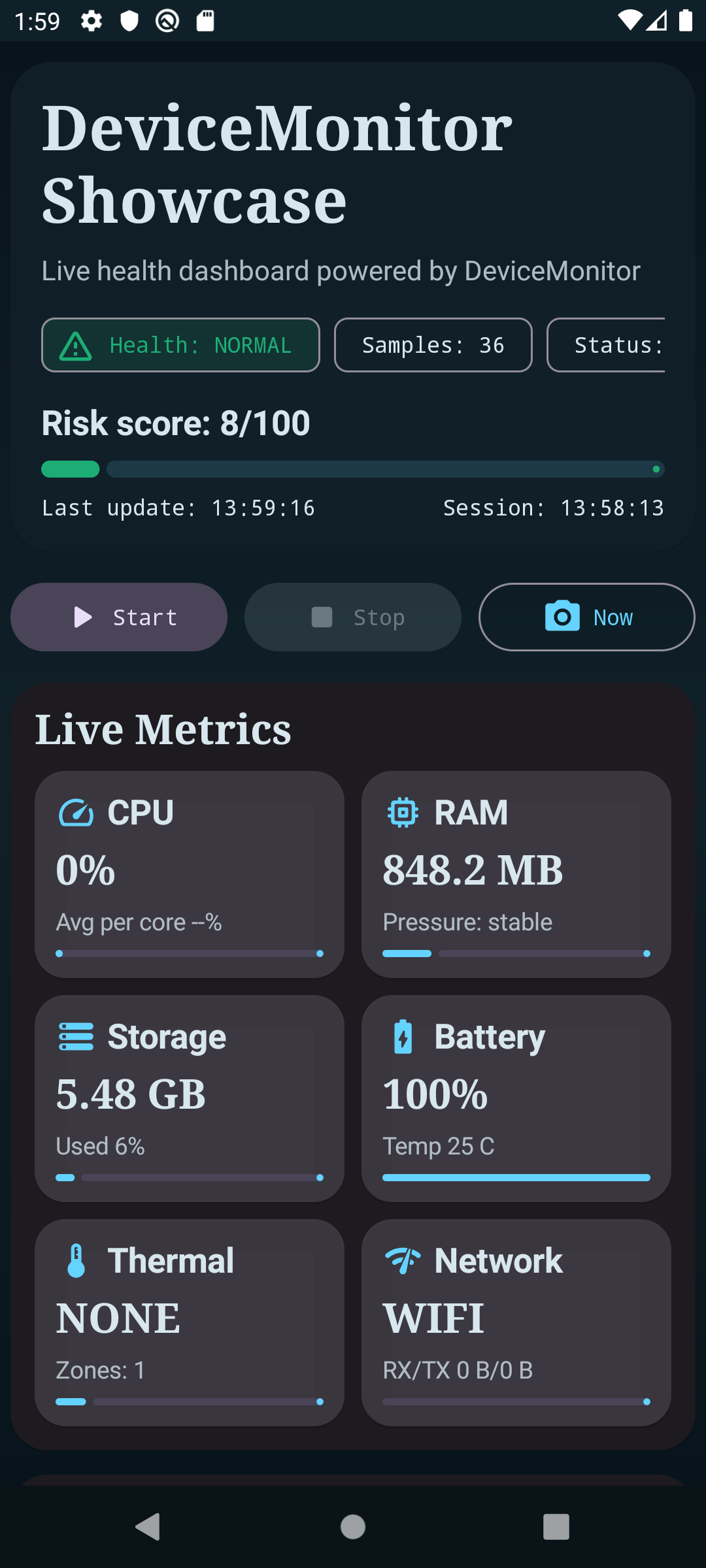Image resolution: width=706 pixels, height=1568 pixels.
Task: Select the Storage stack icon
Action: click(76, 1037)
